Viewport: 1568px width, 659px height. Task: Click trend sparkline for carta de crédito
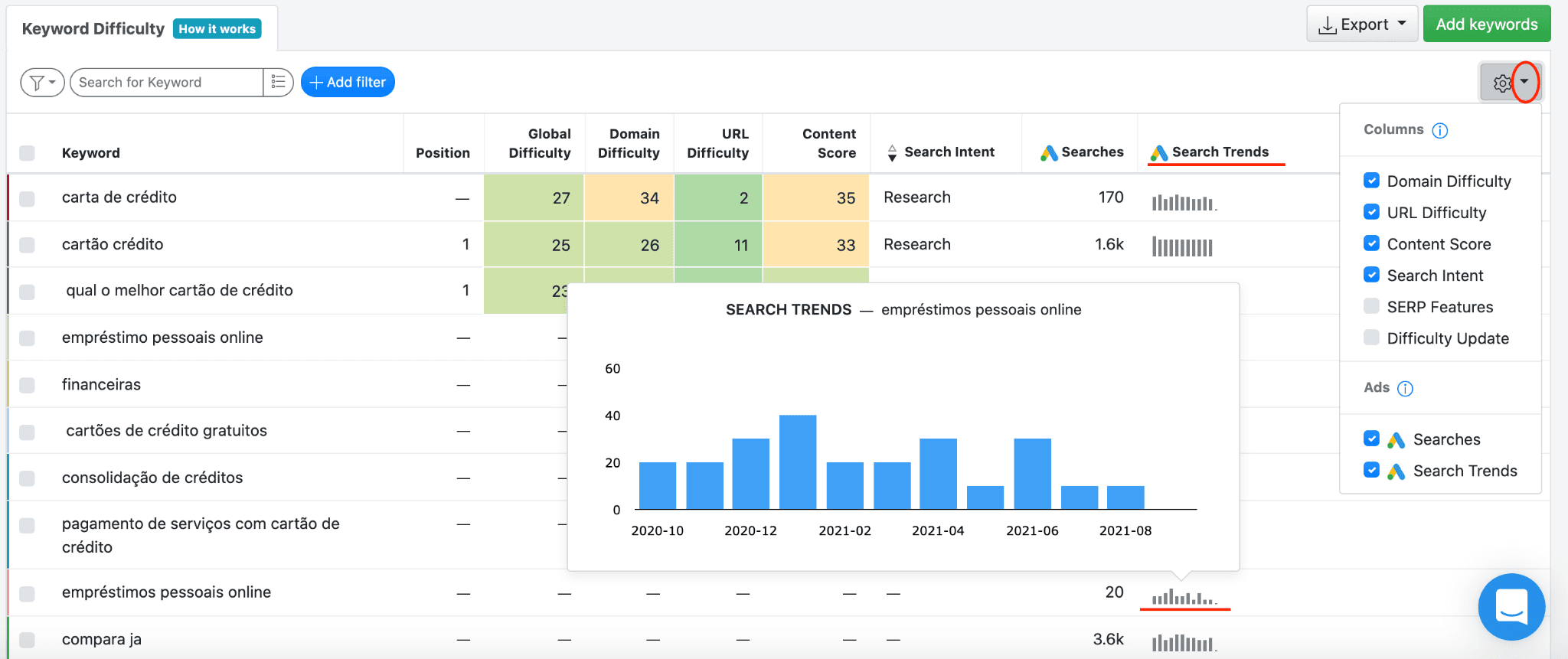[1184, 202]
